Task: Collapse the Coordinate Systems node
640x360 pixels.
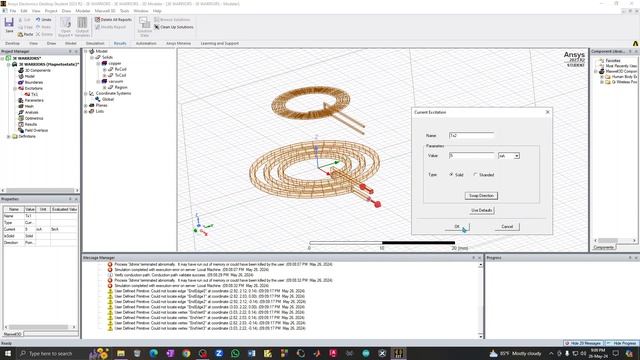Action: click(x=86, y=93)
